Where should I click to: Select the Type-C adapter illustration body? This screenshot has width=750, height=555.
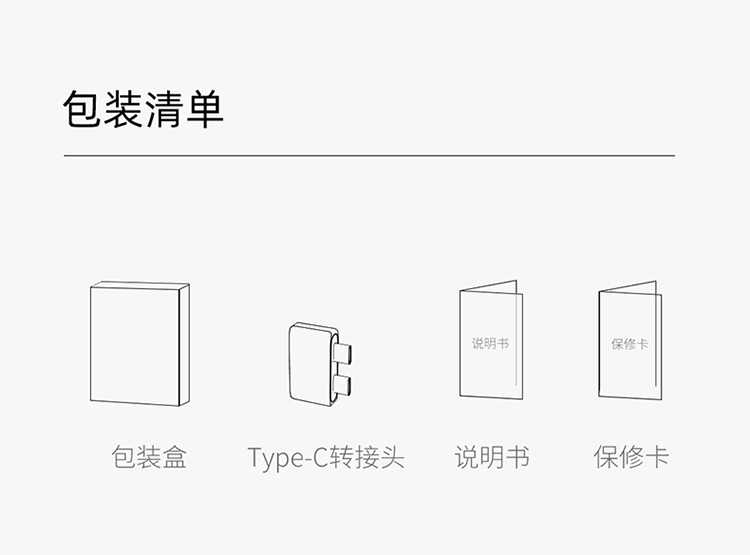click(x=312, y=364)
